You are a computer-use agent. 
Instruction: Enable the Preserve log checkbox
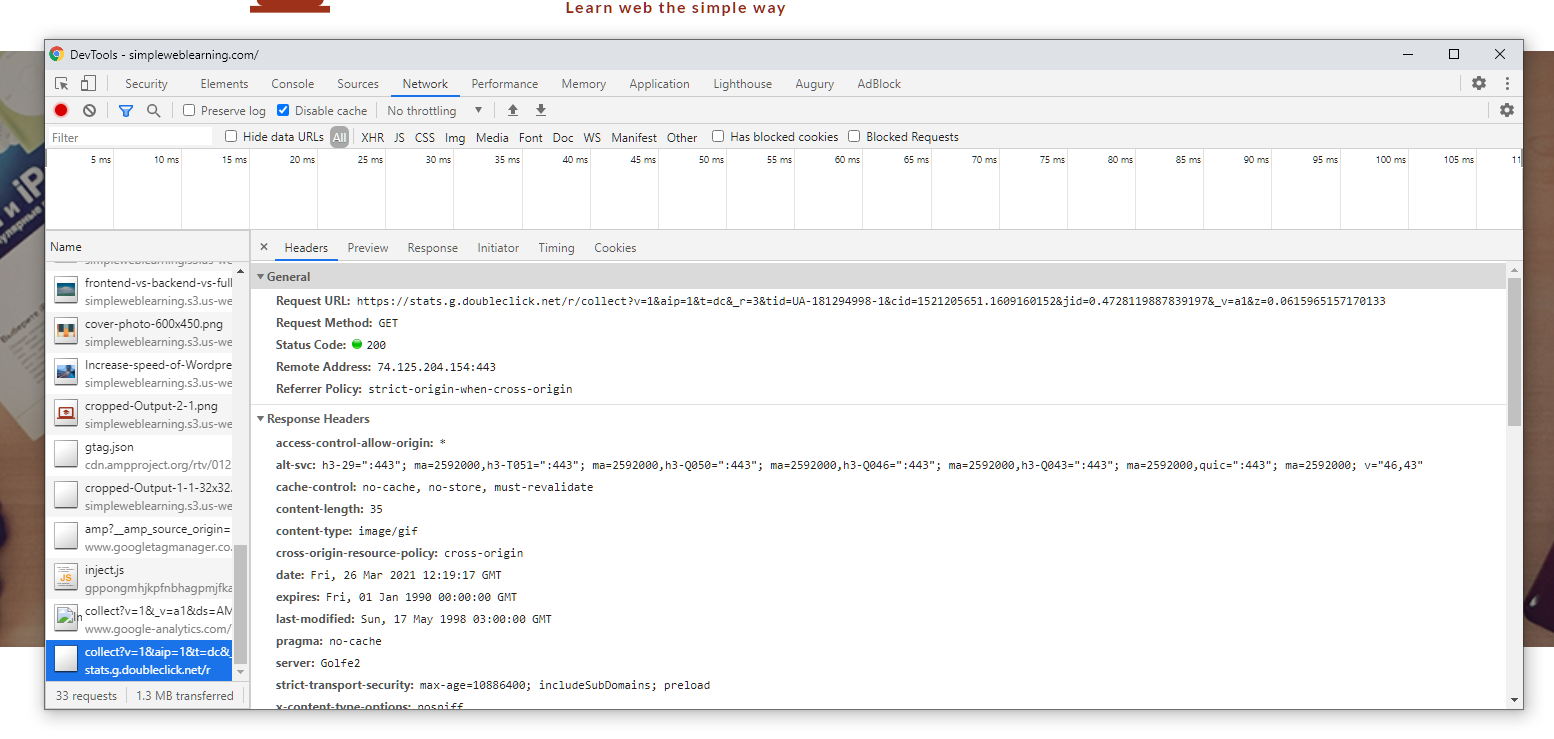tap(189, 111)
